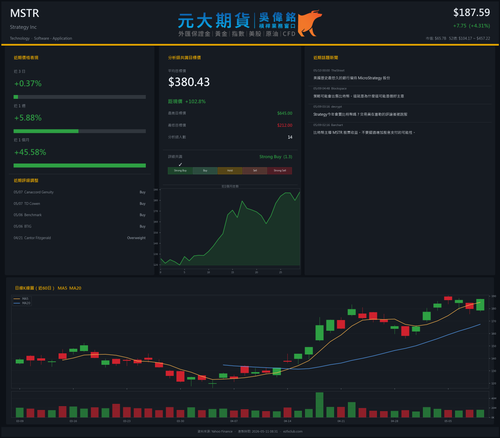
Task: Open the Blockspace news headline
Action: click(x=358, y=96)
